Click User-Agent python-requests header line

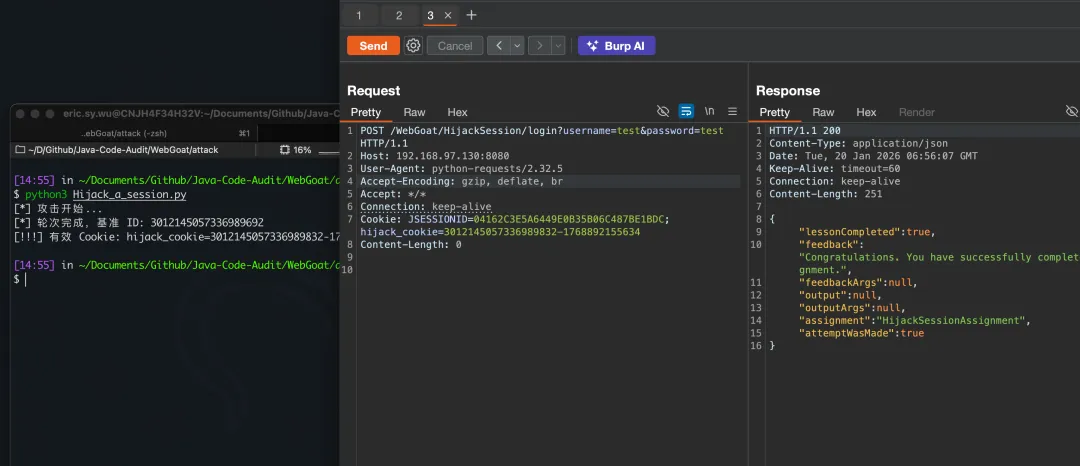(x=461, y=169)
